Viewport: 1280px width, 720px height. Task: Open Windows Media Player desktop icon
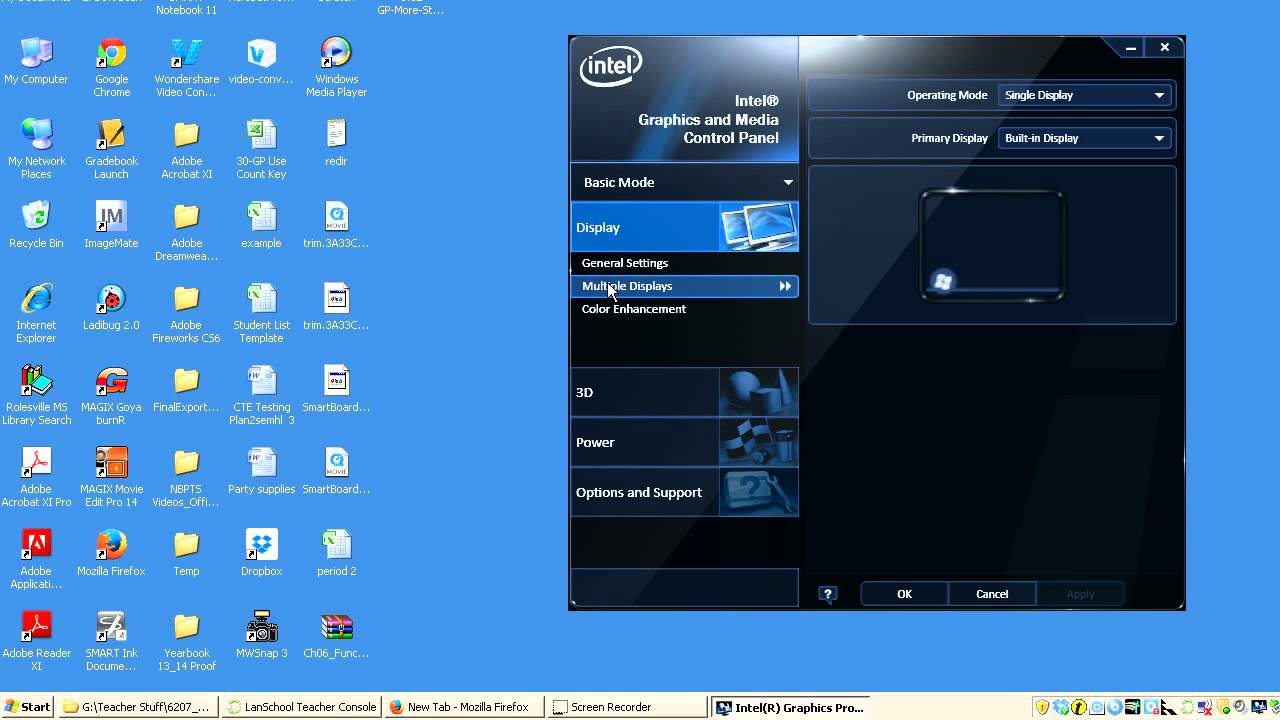tap(336, 68)
